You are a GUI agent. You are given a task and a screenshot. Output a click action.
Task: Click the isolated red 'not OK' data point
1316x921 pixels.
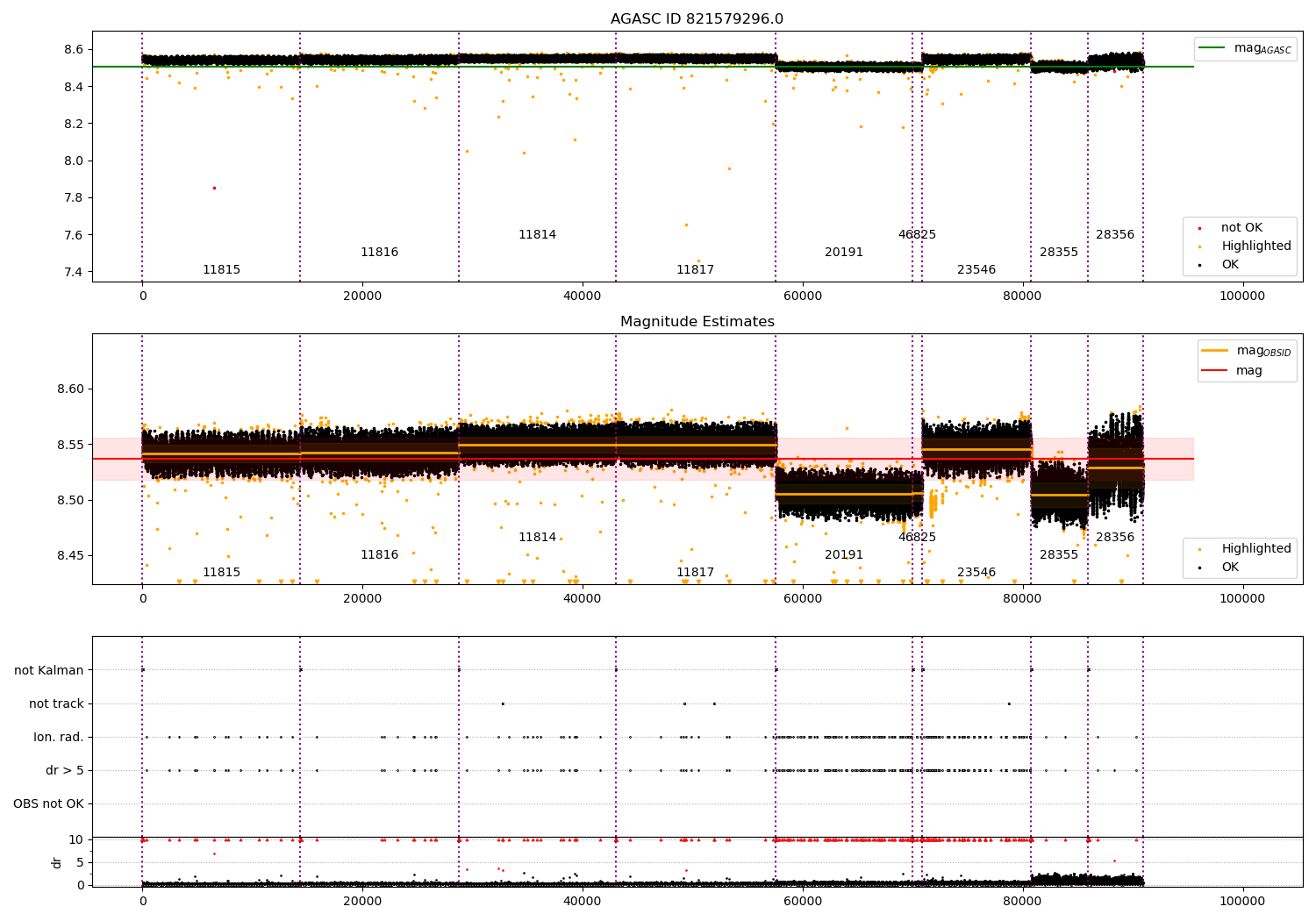pos(213,188)
